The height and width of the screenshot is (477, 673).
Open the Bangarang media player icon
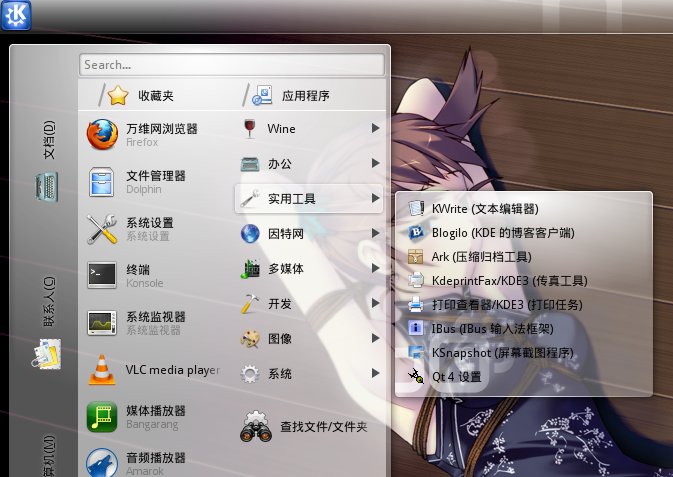click(102, 416)
